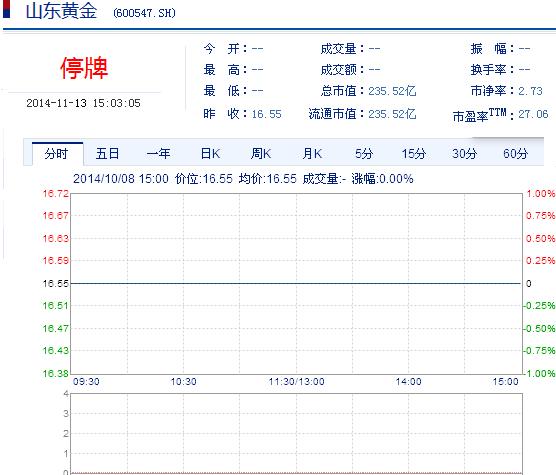Switch to the 30分 interval tab
Screen dimensions: 556x475
(465, 154)
